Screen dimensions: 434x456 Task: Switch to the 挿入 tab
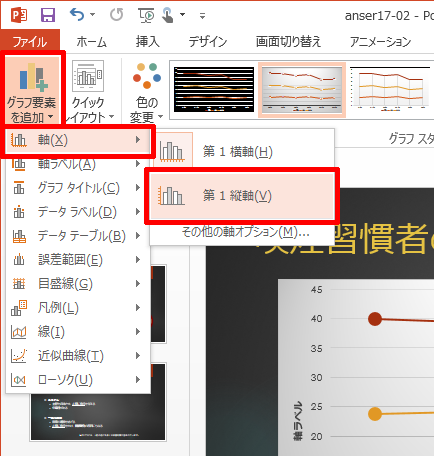click(x=148, y=42)
